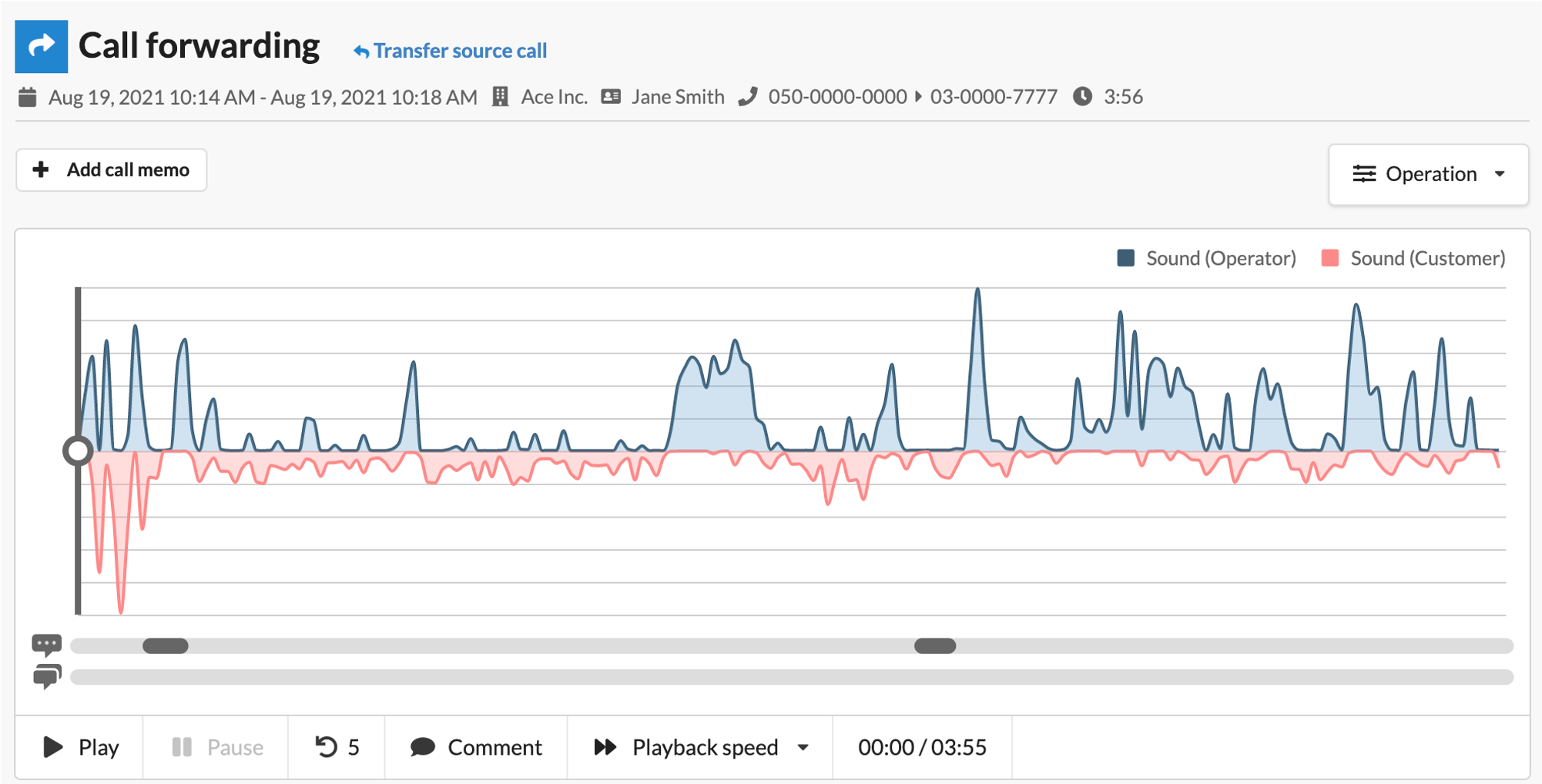The image size is (1542, 784).
Task: Click the 03-0000-7777 destination number
Action: click(x=994, y=97)
